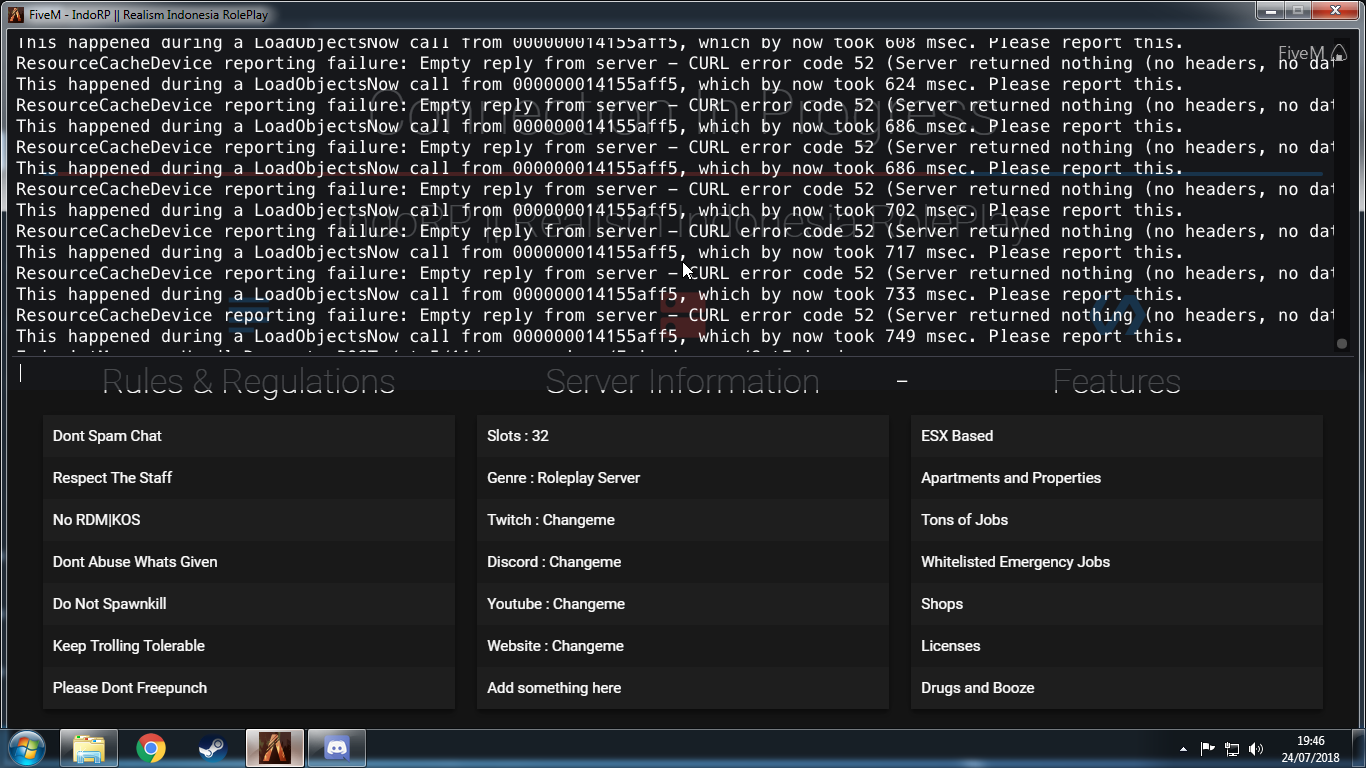Screen dimensions: 1366x768
Task: Click the "Twitch : Changeme" entry
Action: tap(683, 520)
